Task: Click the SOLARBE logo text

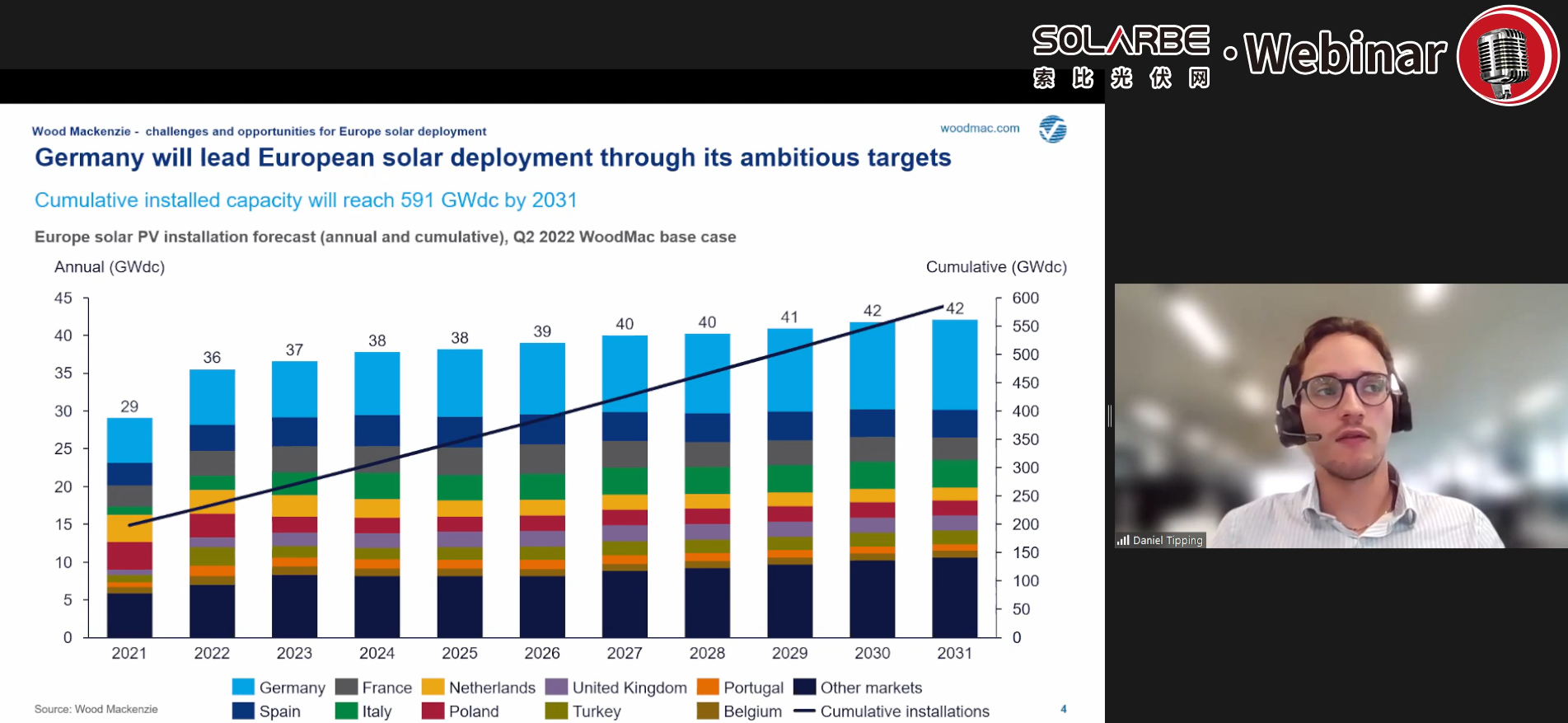Action: click(1121, 40)
